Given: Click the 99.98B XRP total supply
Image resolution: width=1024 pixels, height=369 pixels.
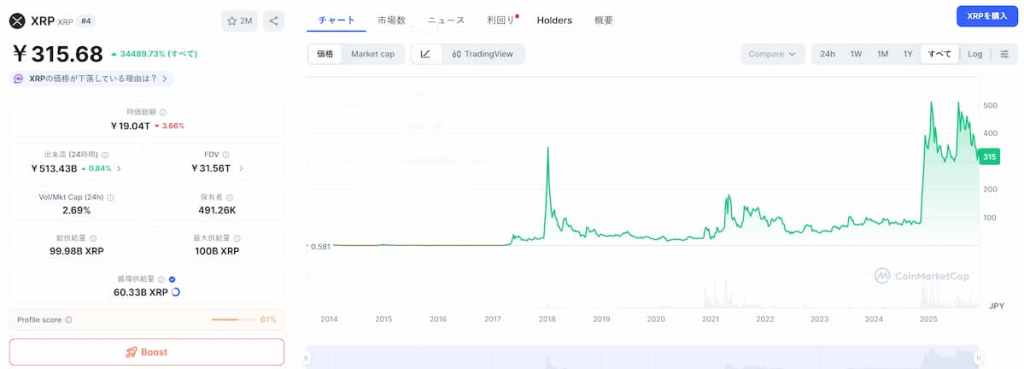Looking at the screenshot, I should [x=76, y=251].
